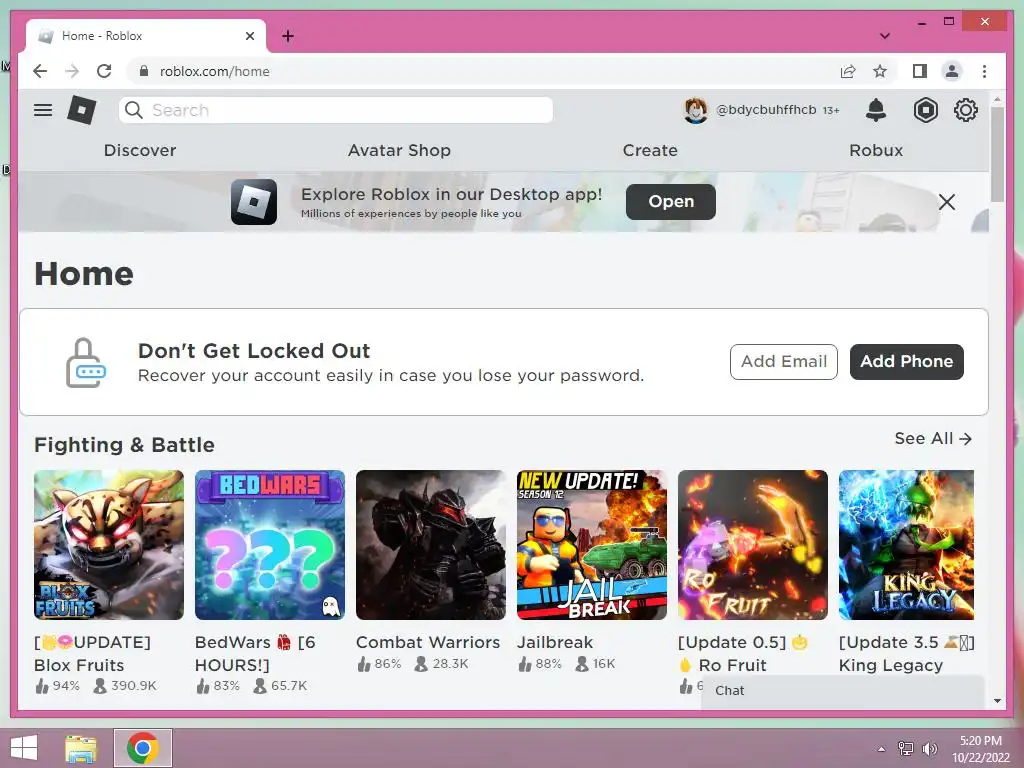This screenshot has width=1024, height=768.
Task: Open the @bdycbuhffhcb profile link
Action: point(766,110)
